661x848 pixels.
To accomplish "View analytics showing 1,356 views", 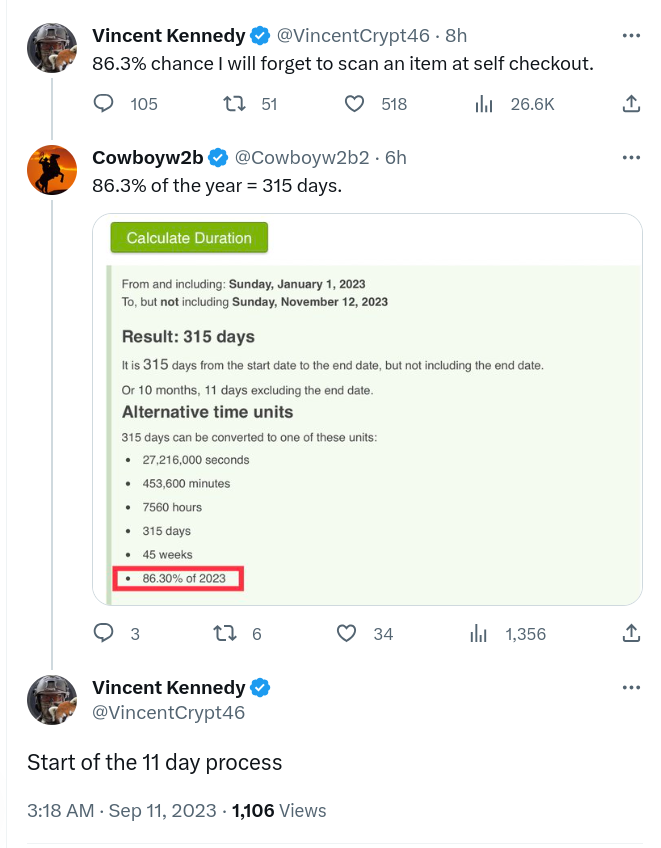I will coord(480,633).
